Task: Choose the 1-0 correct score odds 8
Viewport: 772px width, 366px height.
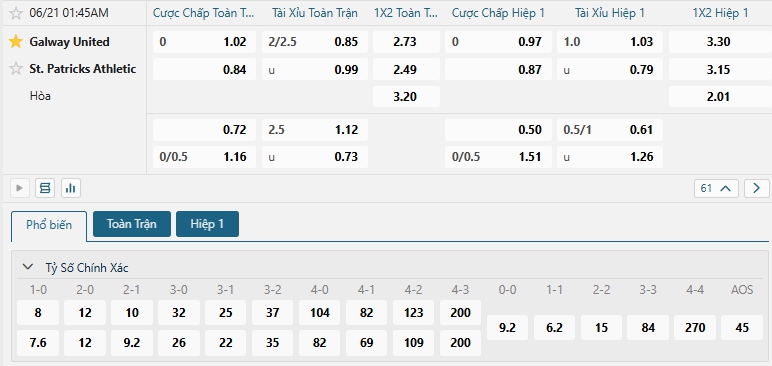Action: tap(38, 313)
